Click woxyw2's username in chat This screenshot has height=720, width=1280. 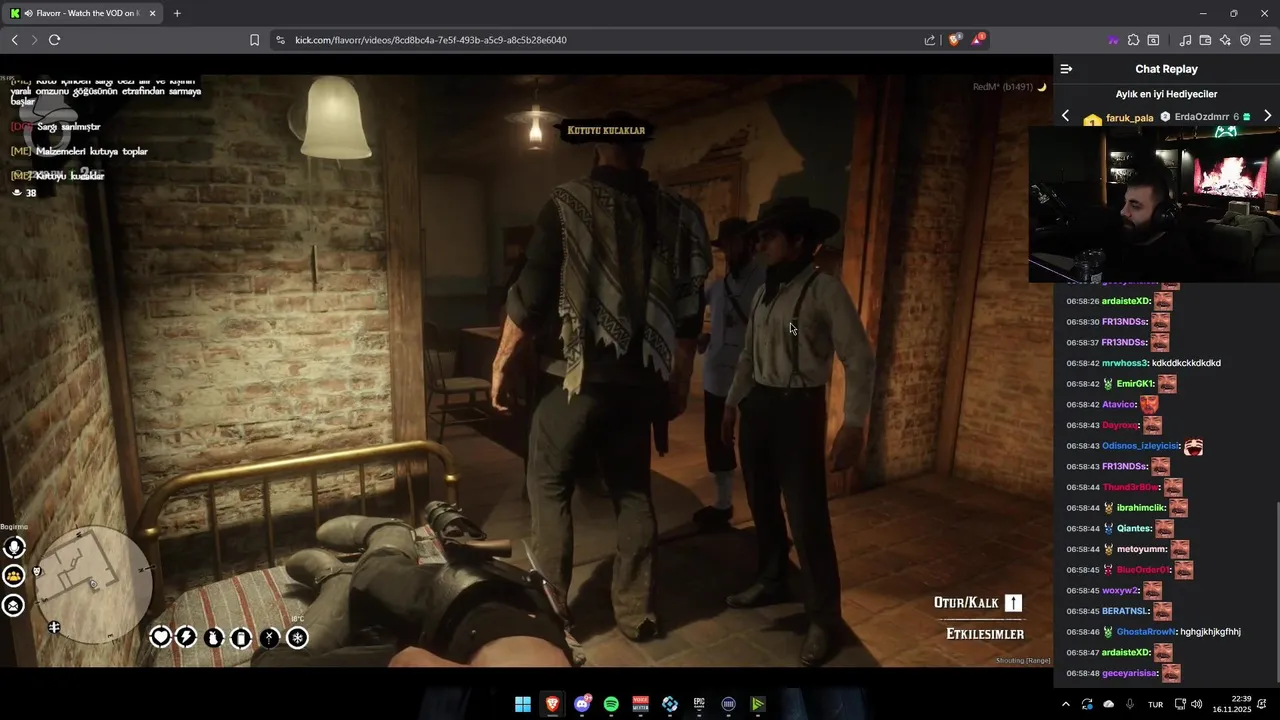tap(1120, 590)
